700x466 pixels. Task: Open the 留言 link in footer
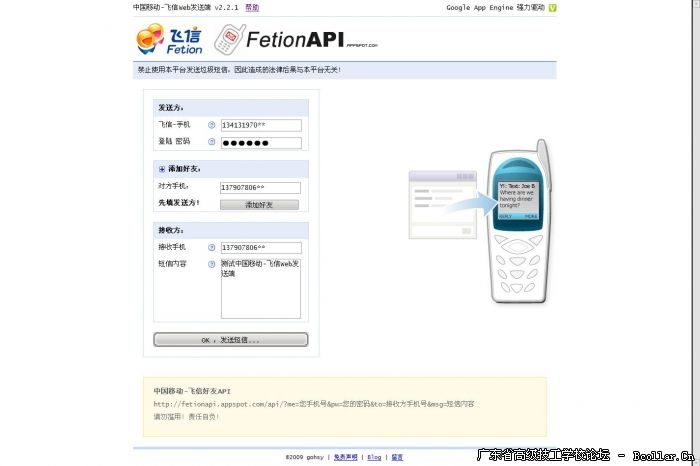point(397,457)
